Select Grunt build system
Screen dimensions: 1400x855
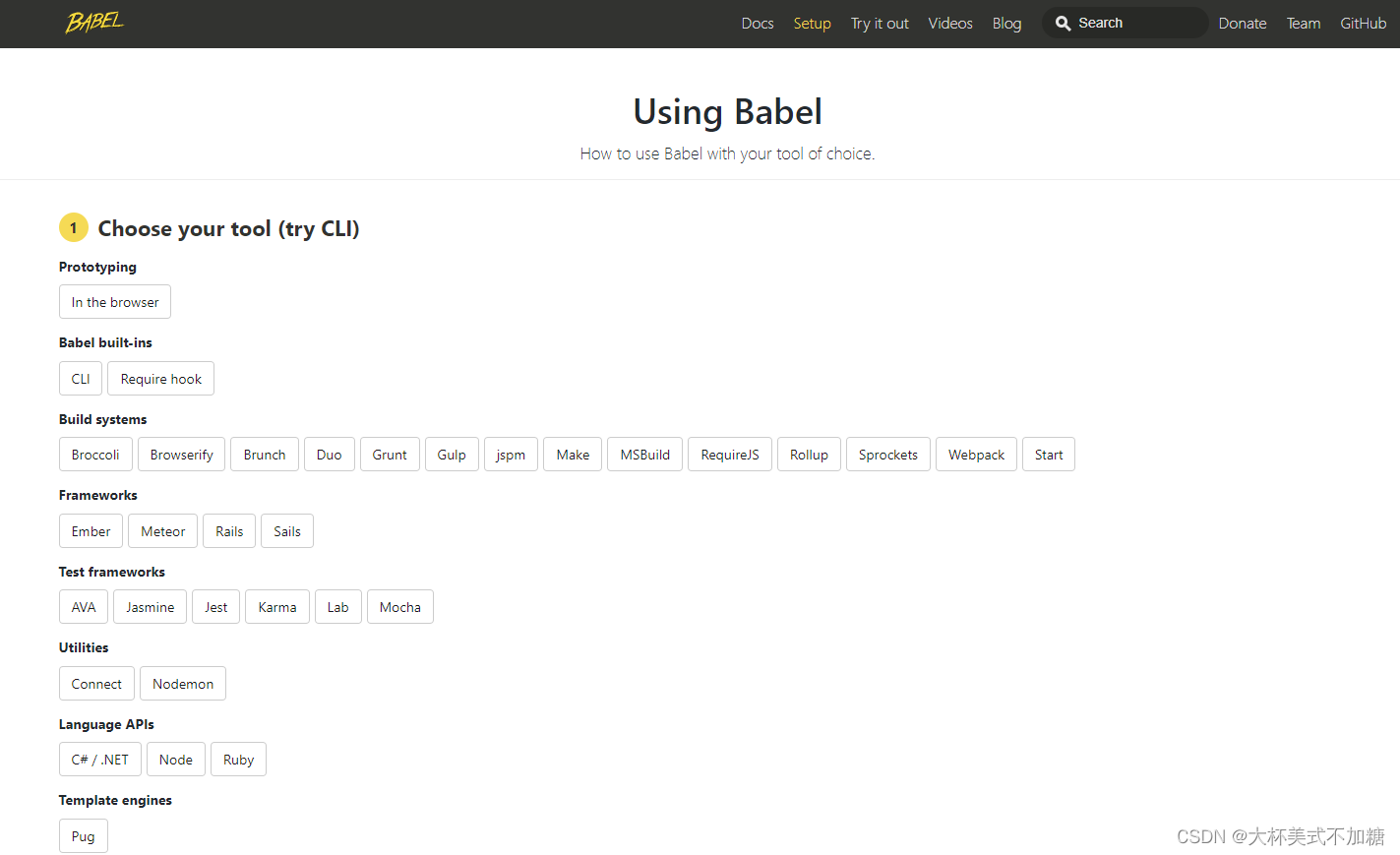tap(390, 455)
